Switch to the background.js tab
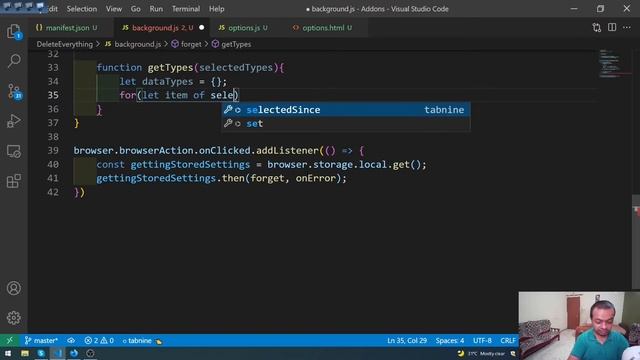This screenshot has height=360, width=640. 162,28
